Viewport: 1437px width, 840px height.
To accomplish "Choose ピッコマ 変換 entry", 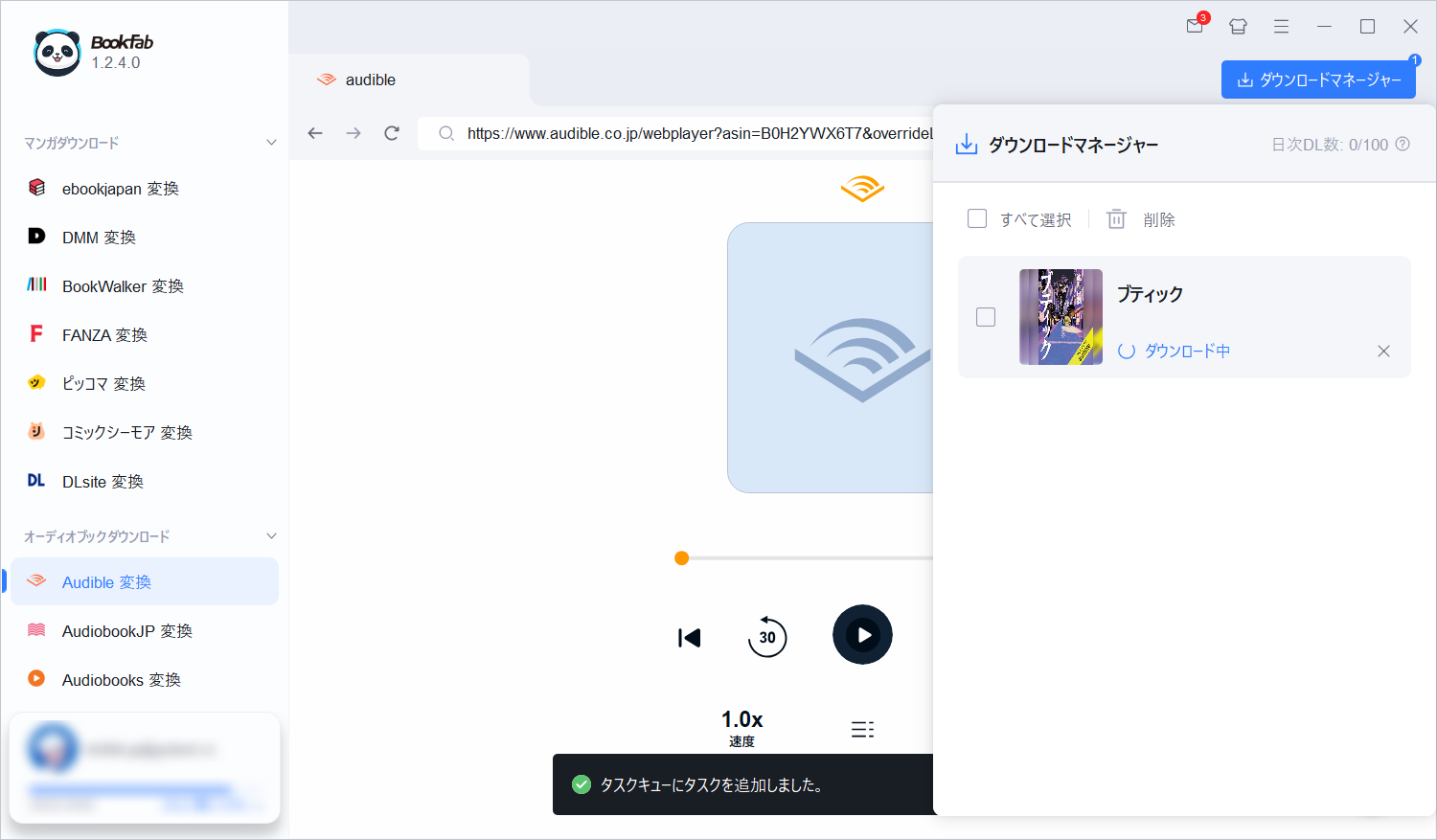I will 144,384.
